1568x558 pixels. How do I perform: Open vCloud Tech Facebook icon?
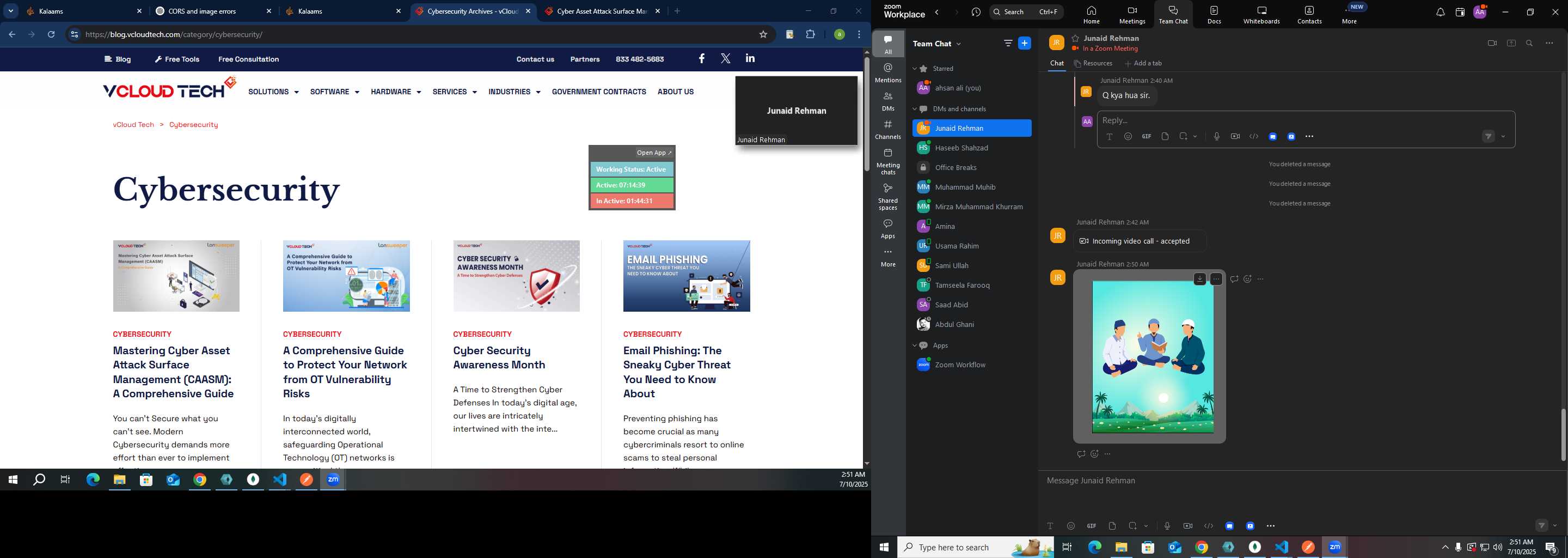(x=701, y=58)
